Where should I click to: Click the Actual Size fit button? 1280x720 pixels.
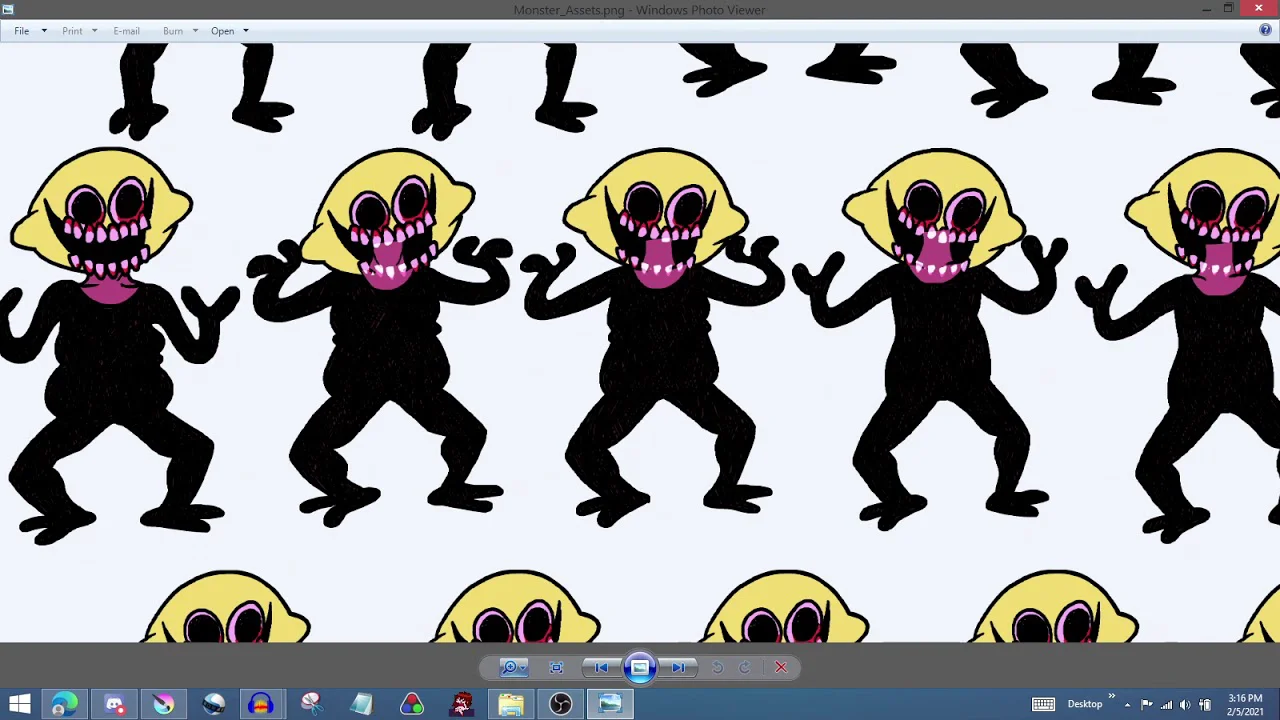[x=557, y=668]
